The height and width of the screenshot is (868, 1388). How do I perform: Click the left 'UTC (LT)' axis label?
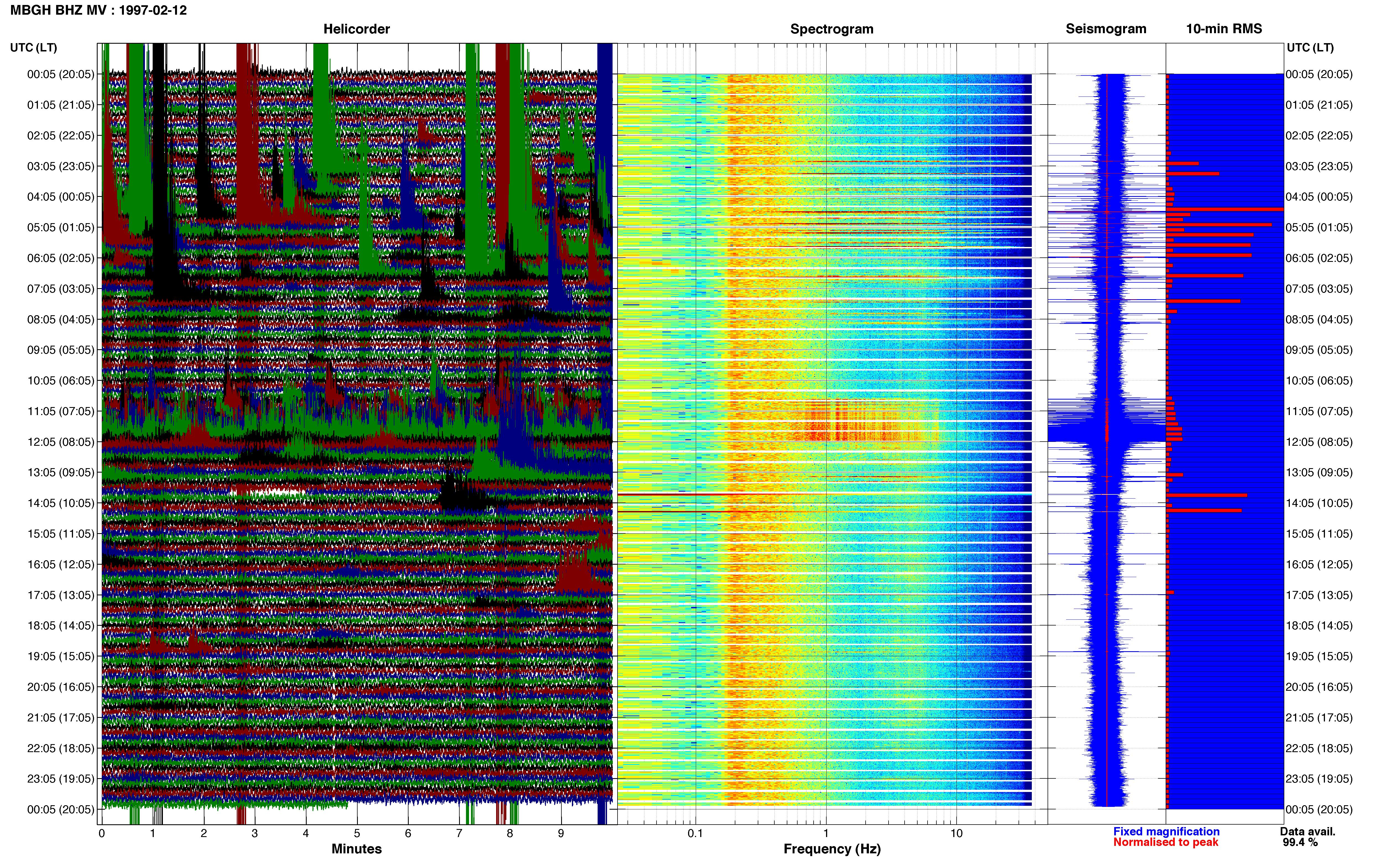pos(34,48)
